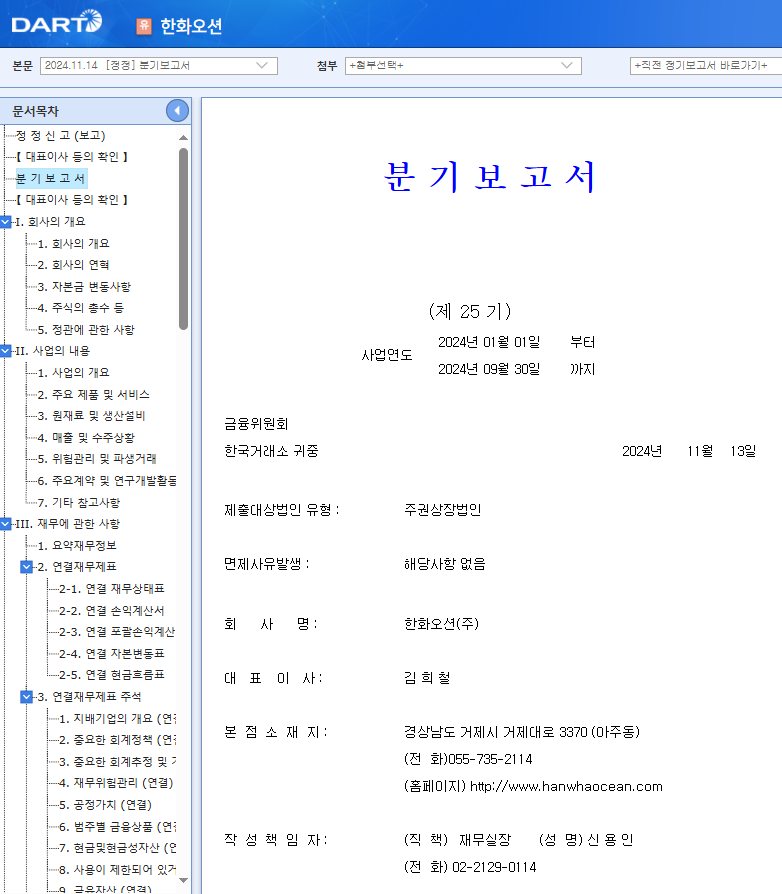Screen dimensions: 782x894
Task: Click the http://www.hanwhaocean.com homepage text
Action: [x=566, y=787]
